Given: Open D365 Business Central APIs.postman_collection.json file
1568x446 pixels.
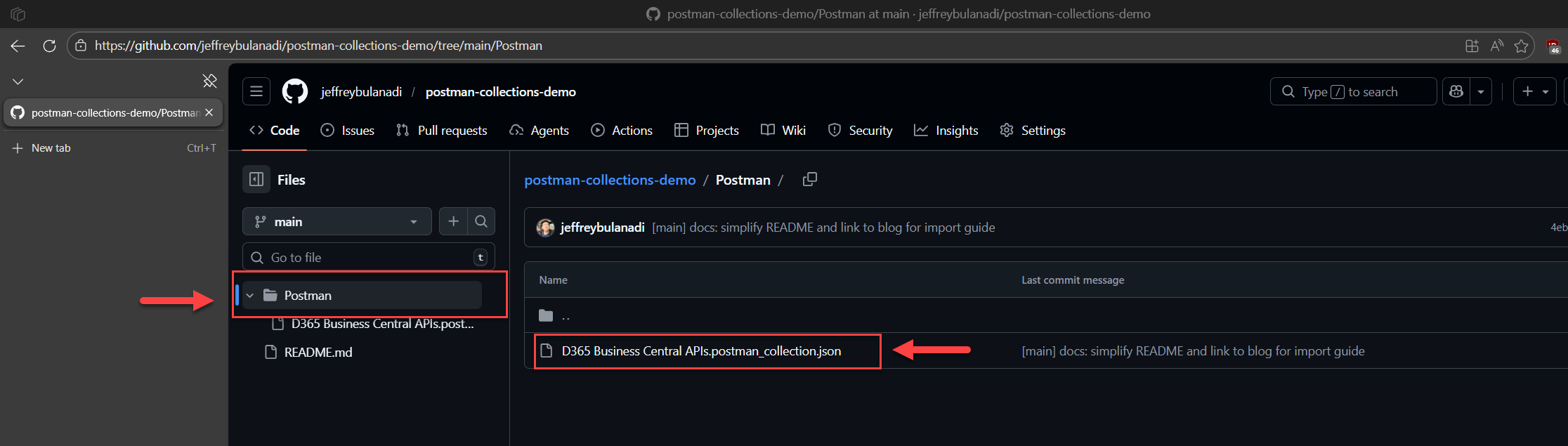Looking at the screenshot, I should pyautogui.click(x=701, y=351).
